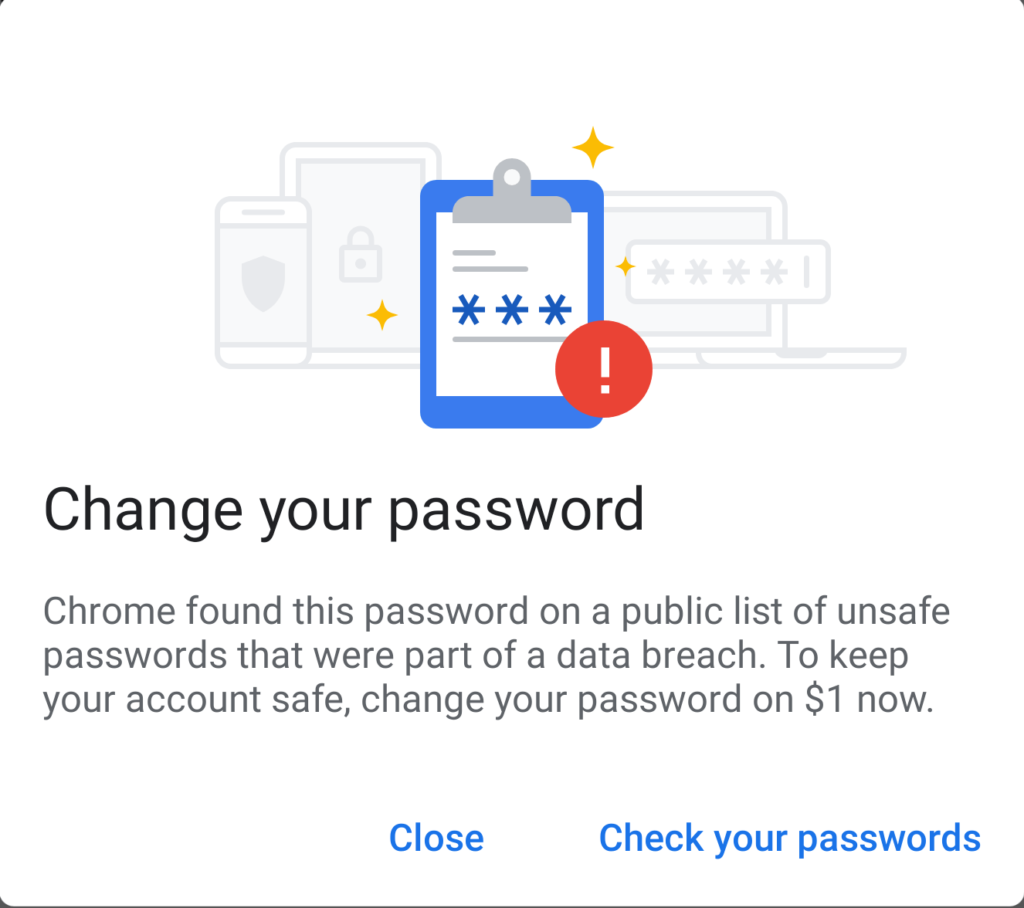
Task: Click the gray clipboard clip
Action: (512, 191)
